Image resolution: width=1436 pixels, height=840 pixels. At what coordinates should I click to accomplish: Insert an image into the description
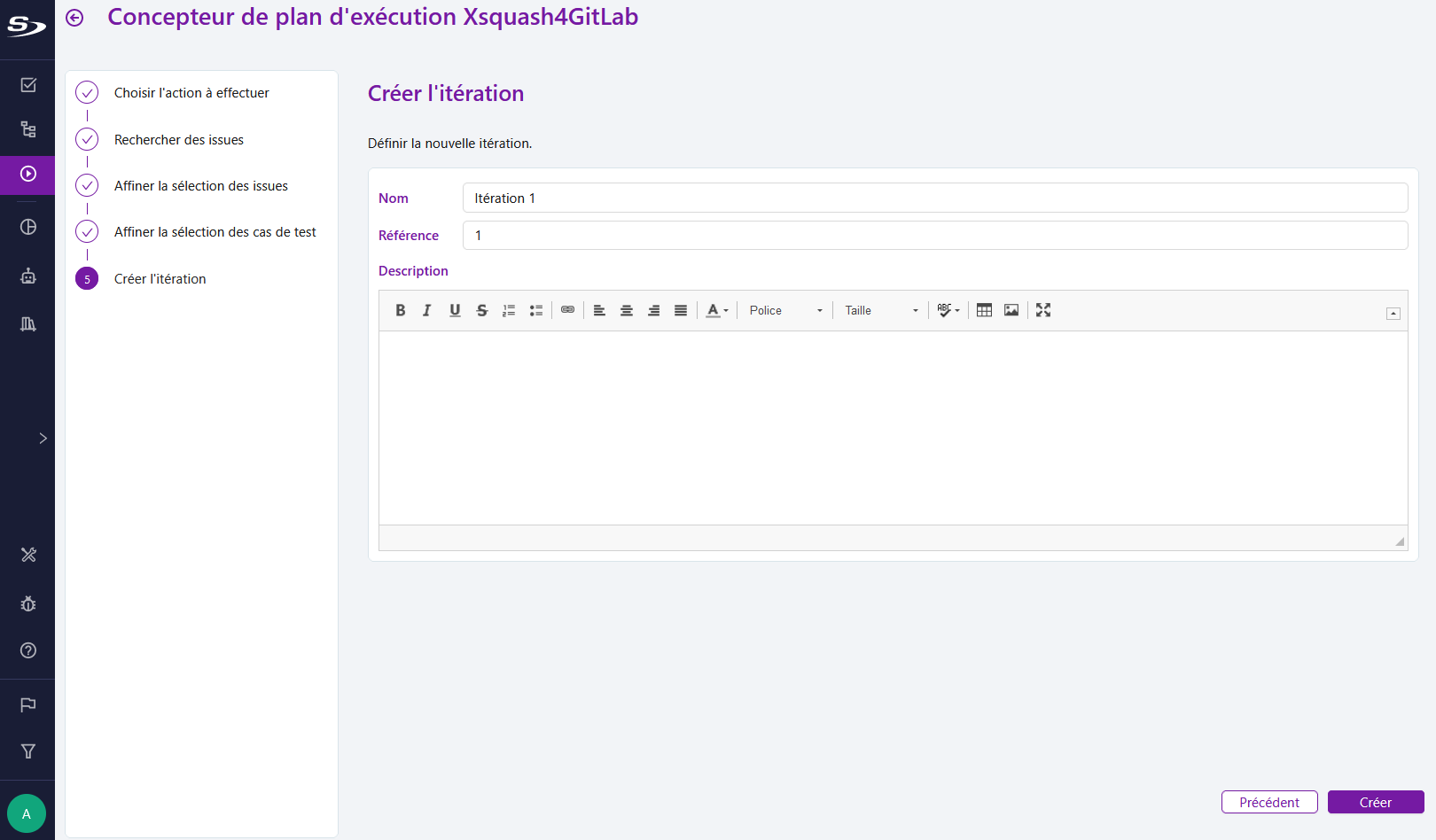(x=1011, y=310)
